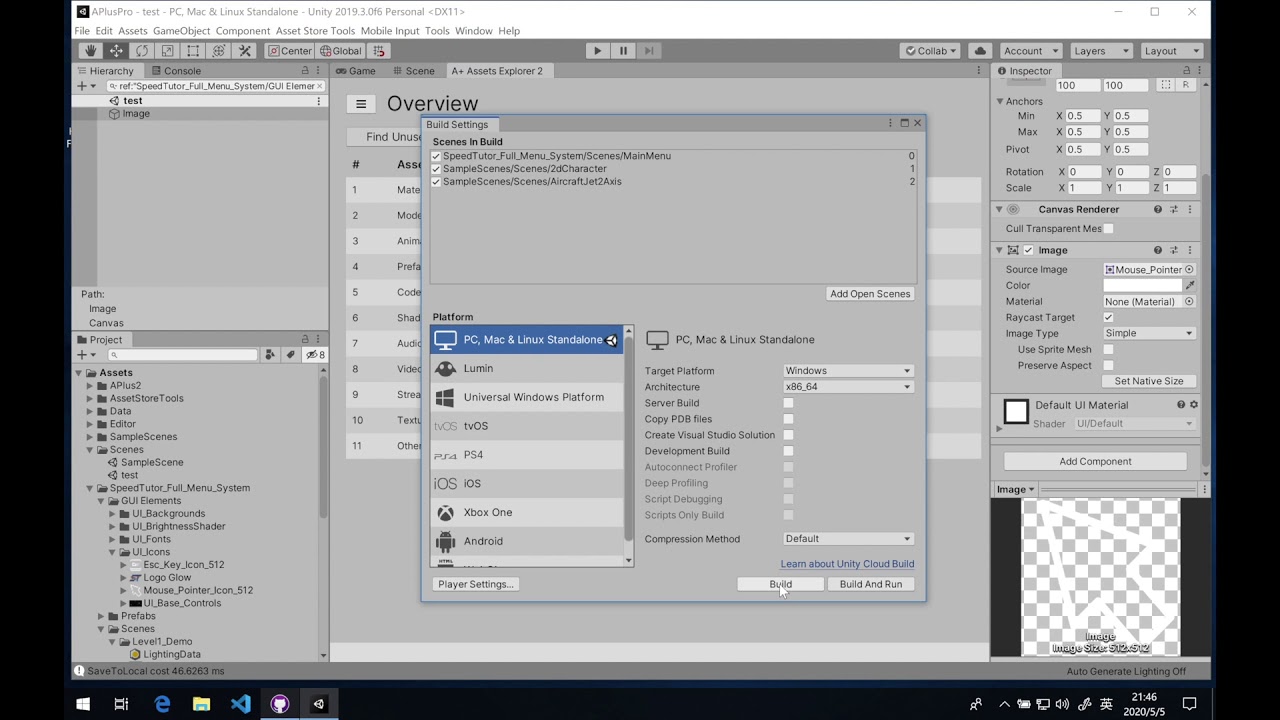
Task: Open the GameObject menu
Action: coord(181,31)
